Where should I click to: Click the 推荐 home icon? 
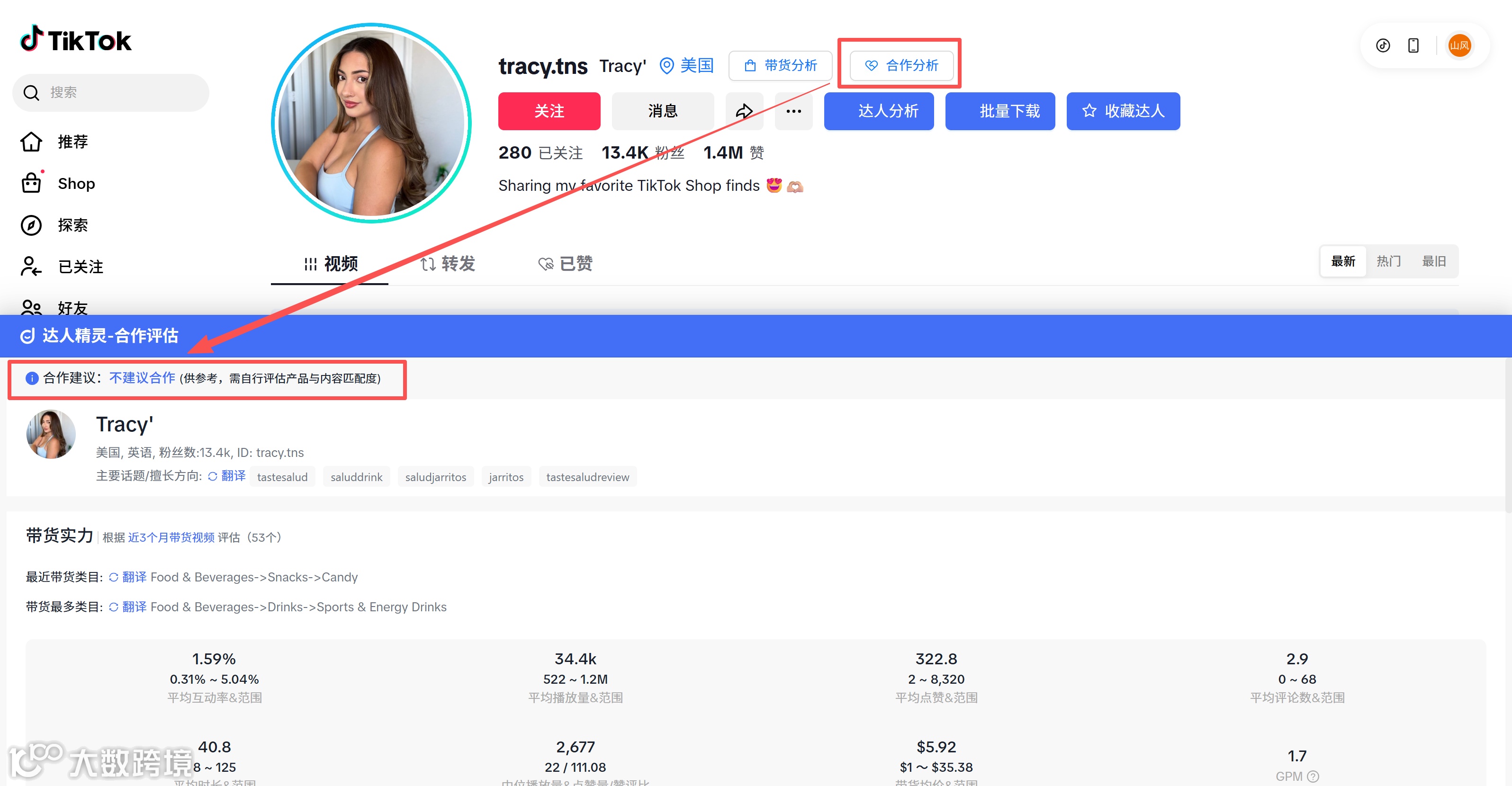[32, 142]
